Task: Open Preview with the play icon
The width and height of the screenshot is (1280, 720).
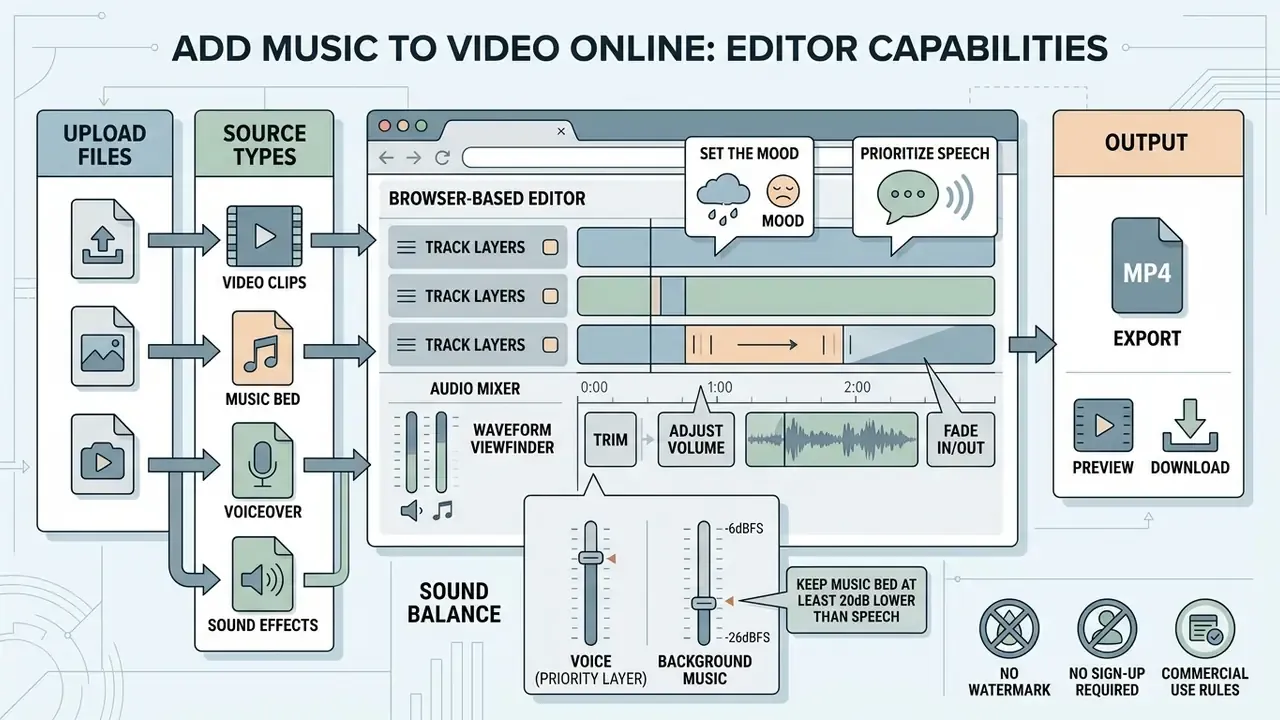Action: pyautogui.click(x=1103, y=427)
